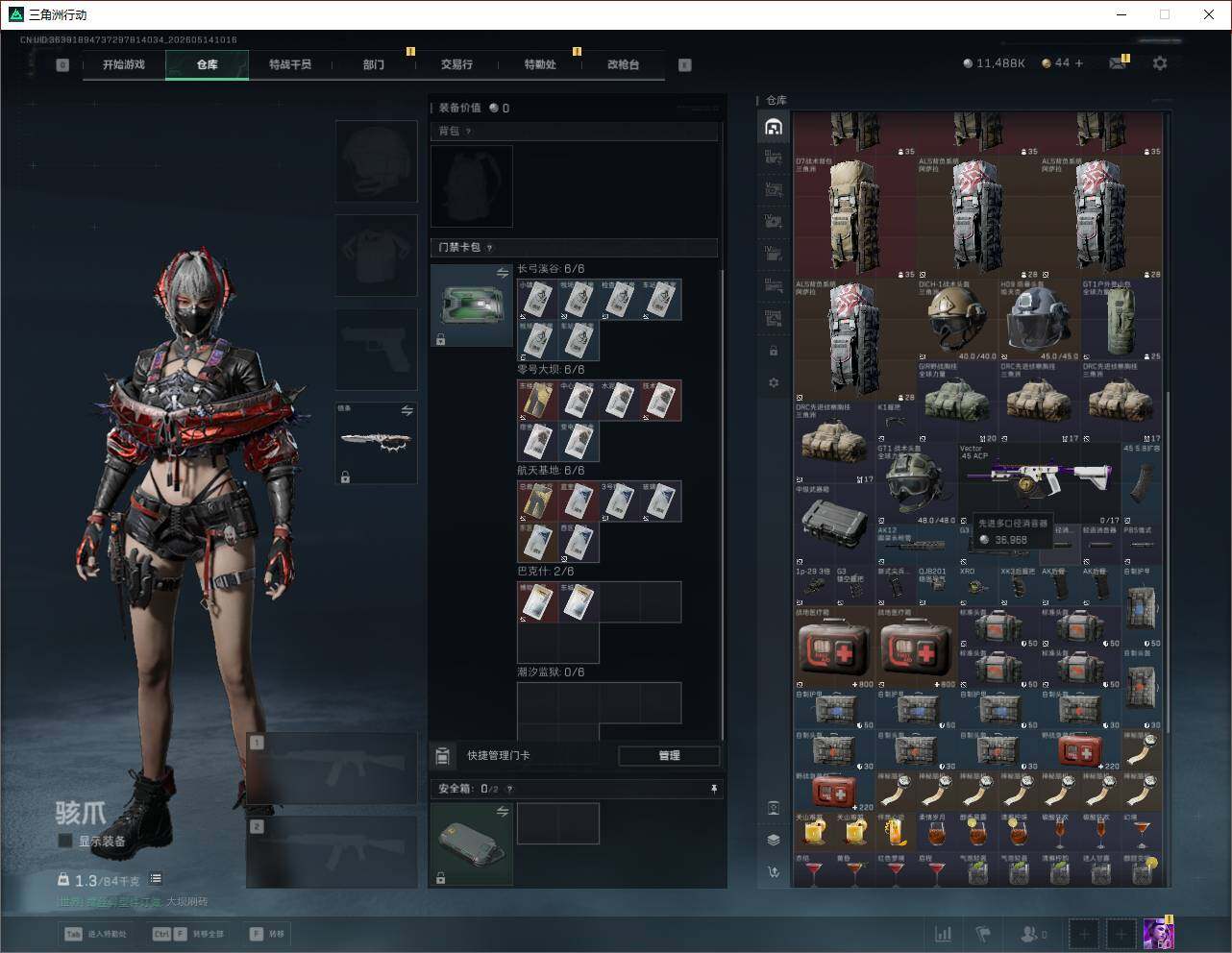Enable the 显示装备 checkbox
Image resolution: width=1232 pixels, height=953 pixels.
64,841
